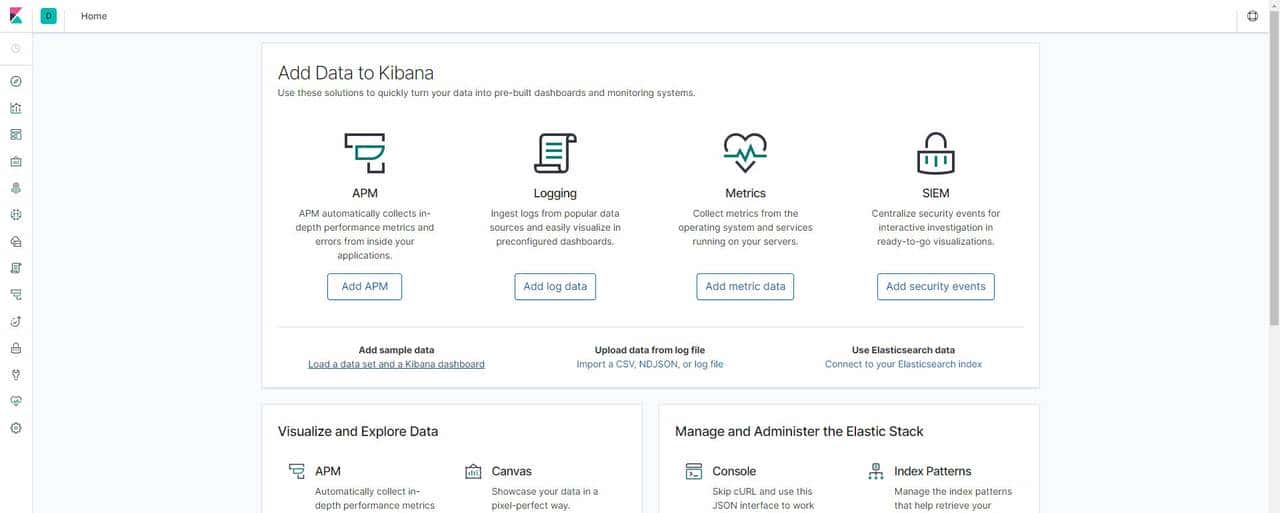Screen dimensions: 1280x513
Task: Open Stack Monitoring heartbeat sidebar icon
Action: coord(16,401)
